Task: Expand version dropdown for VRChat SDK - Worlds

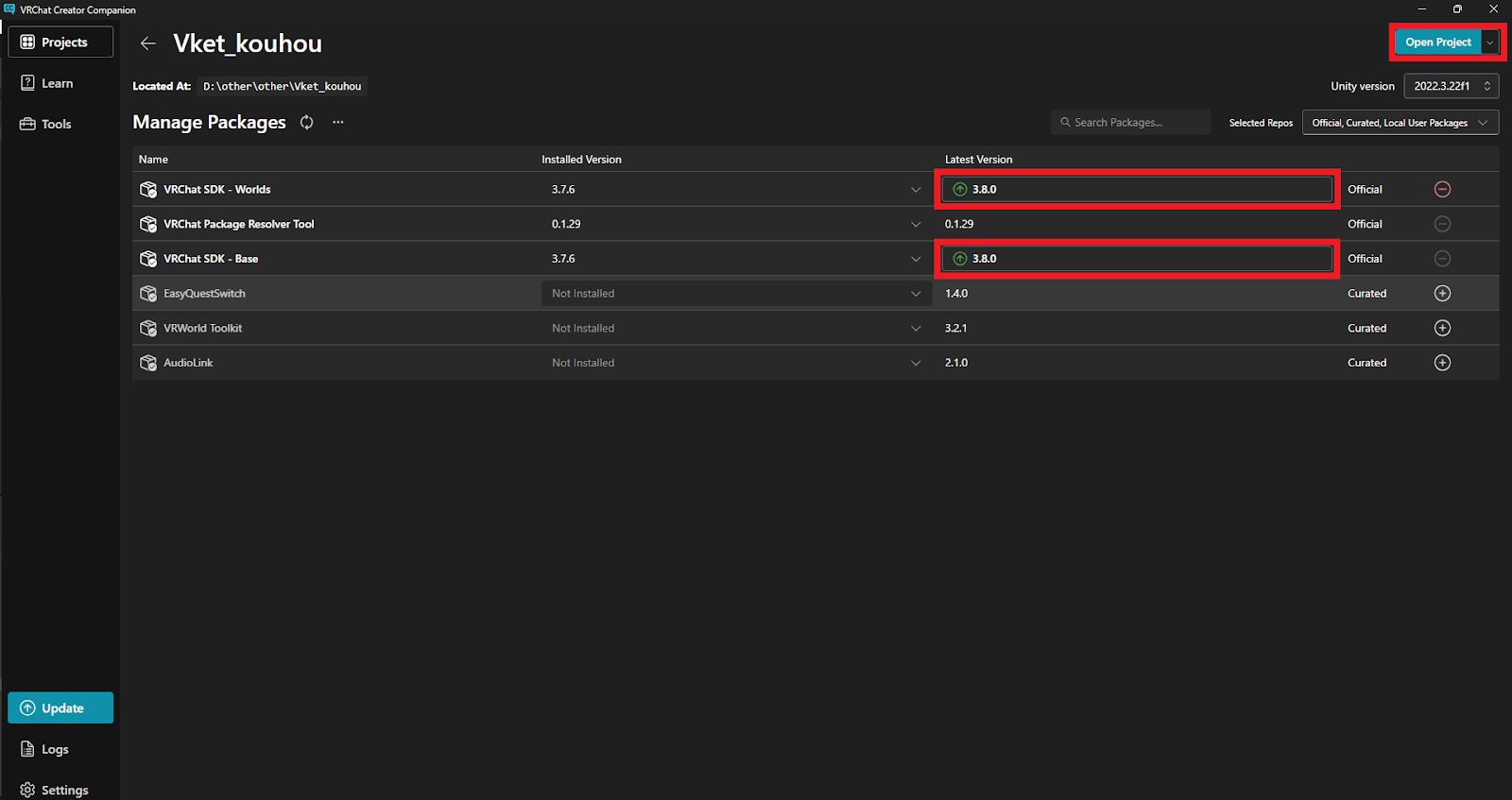Action: tap(915, 189)
